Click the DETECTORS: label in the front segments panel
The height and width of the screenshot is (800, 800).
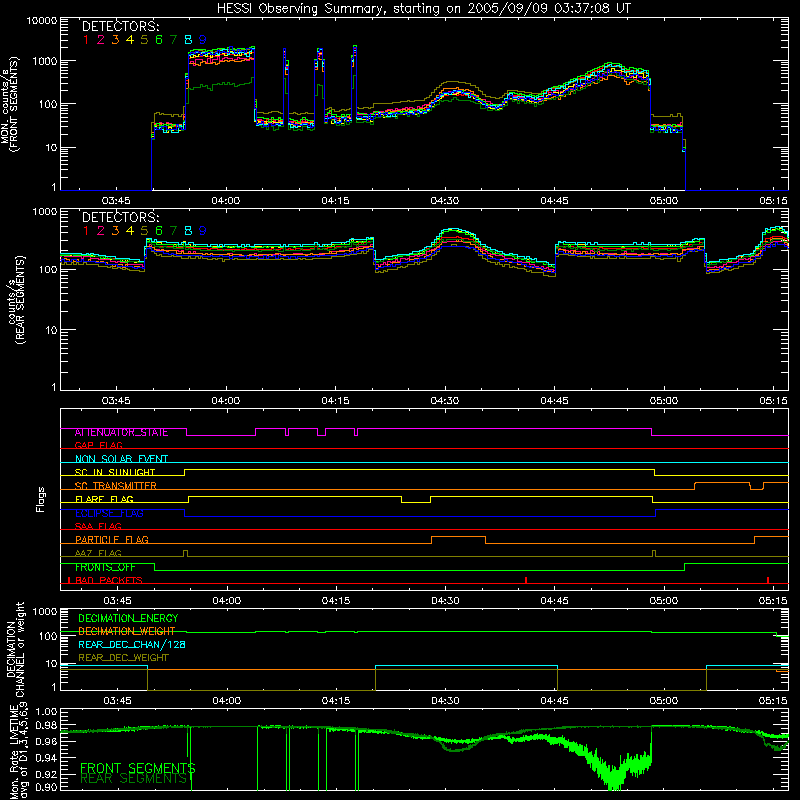(120, 27)
